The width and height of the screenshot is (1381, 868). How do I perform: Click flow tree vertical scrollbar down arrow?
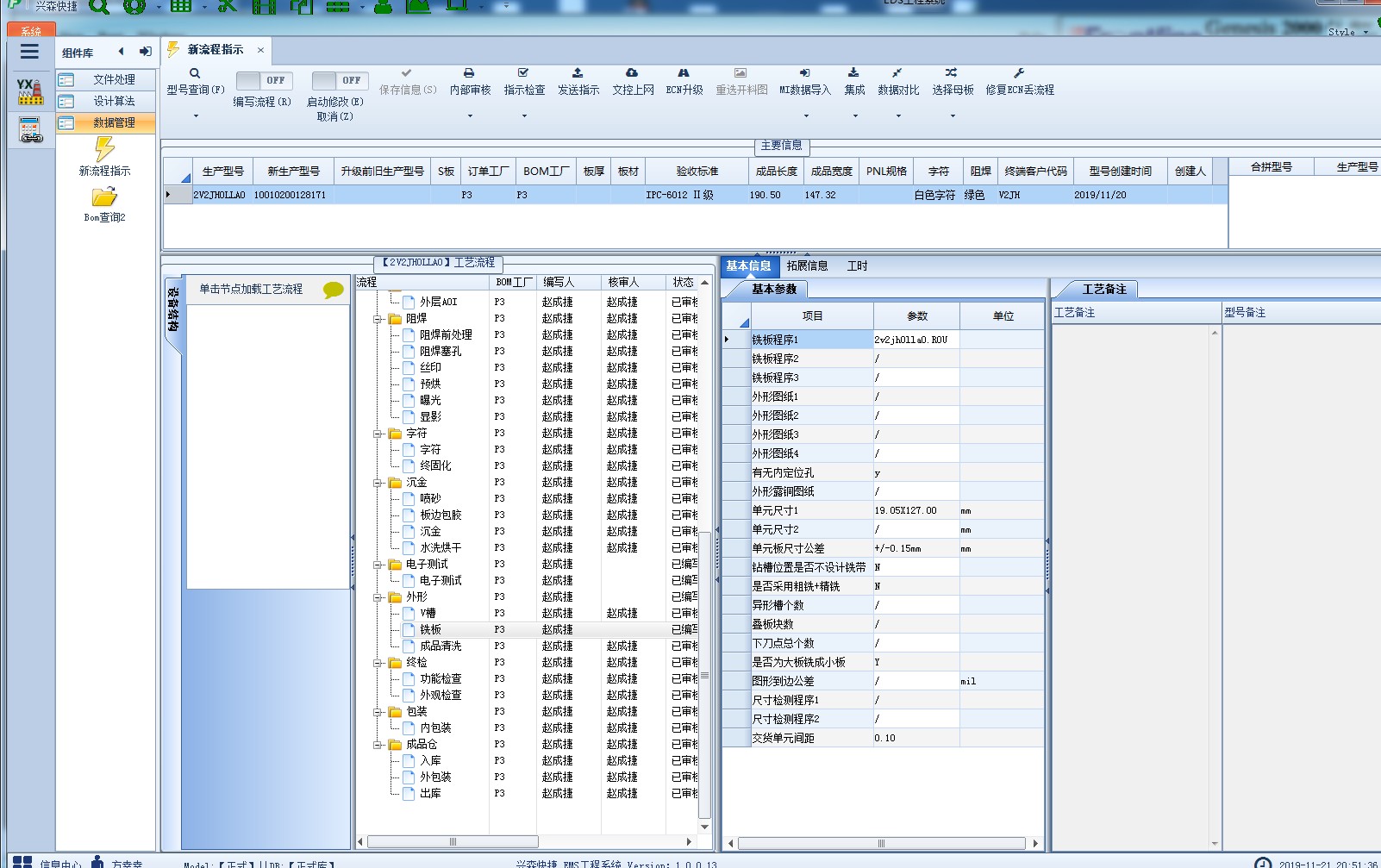704,827
